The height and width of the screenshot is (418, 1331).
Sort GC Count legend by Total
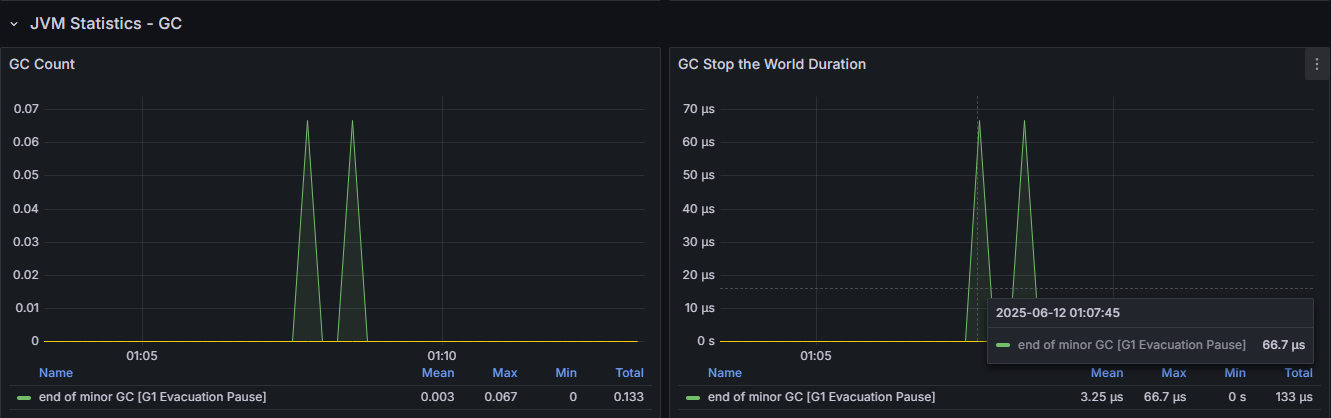tap(629, 373)
